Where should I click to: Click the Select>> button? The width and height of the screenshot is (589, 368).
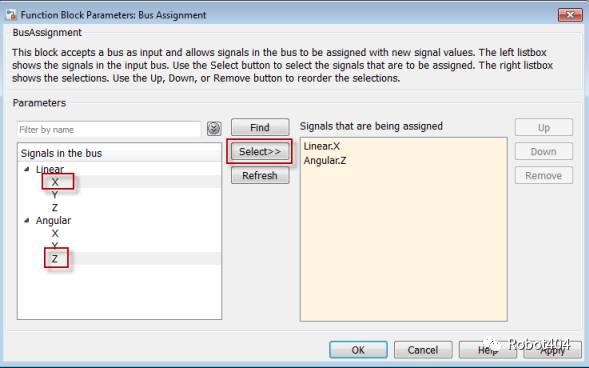point(260,151)
